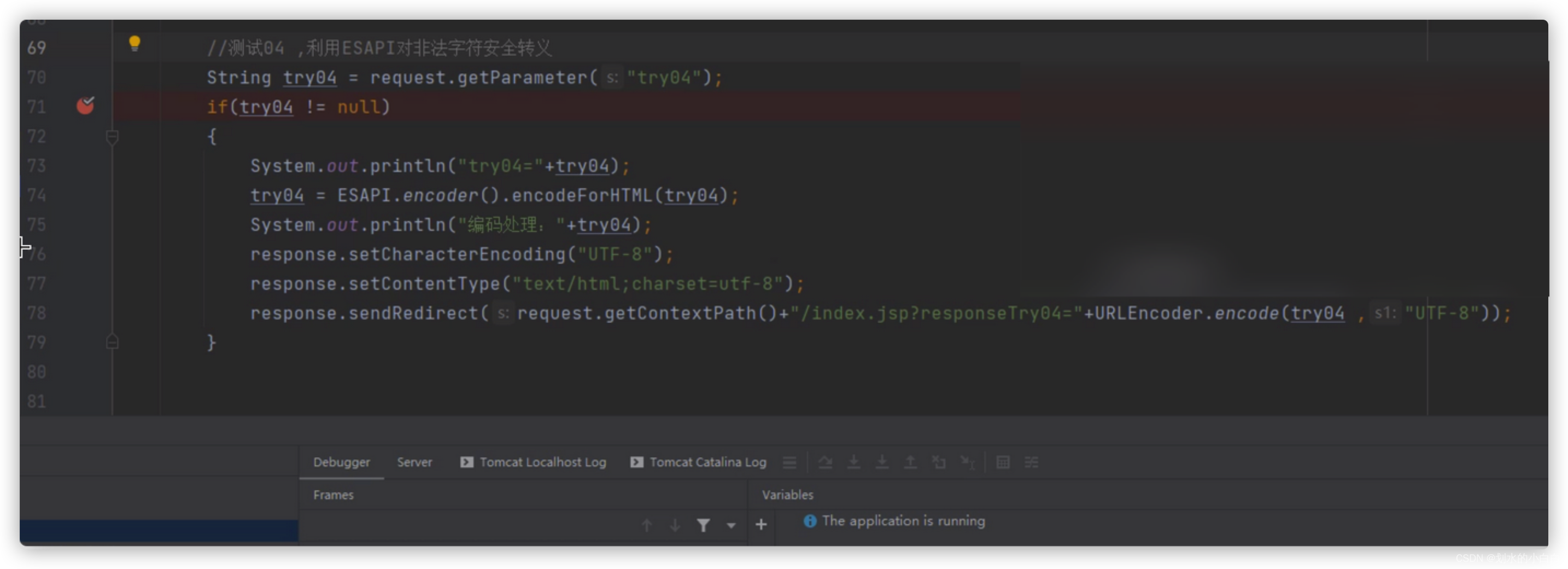Toggle the breakpoint on line 71
Image resolution: width=1568 pixels, height=569 pixels.
85,106
